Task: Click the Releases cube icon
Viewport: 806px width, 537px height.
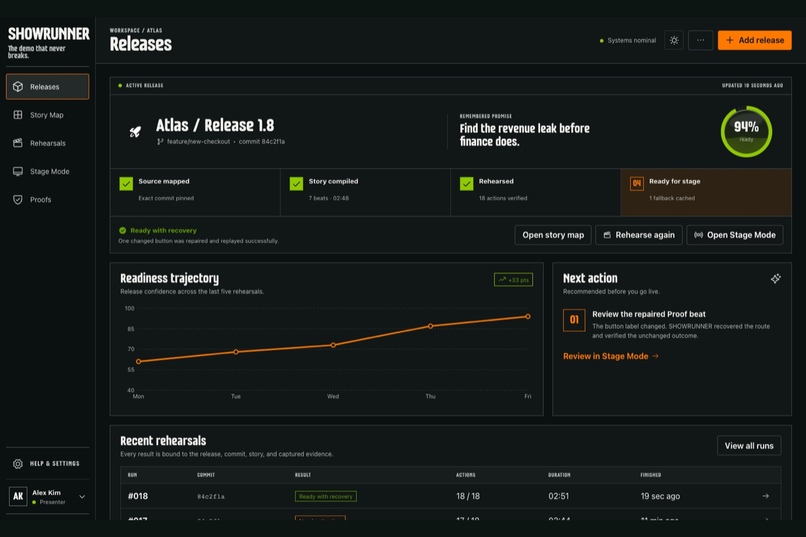Action: click(18, 86)
